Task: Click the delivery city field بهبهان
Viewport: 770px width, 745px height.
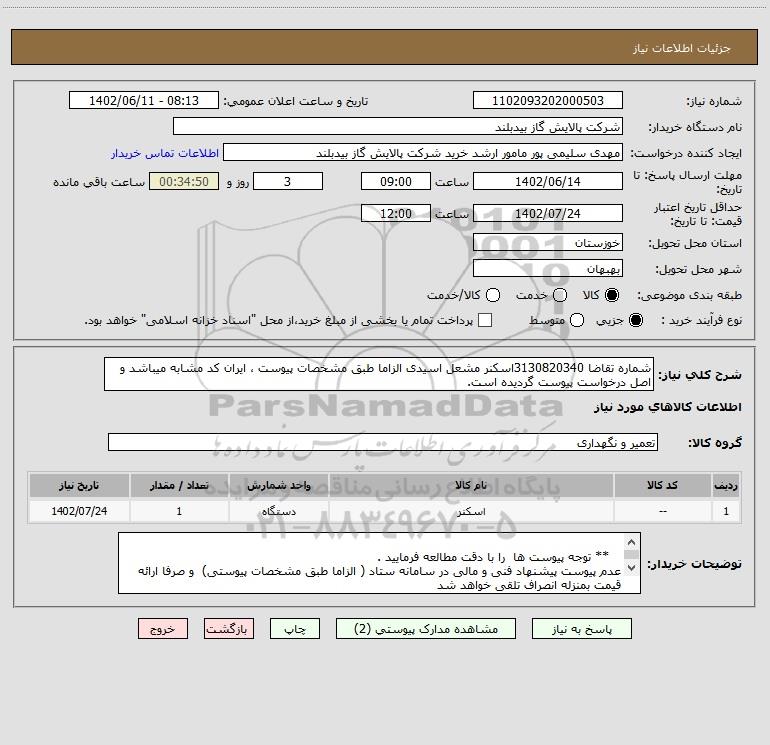Action: click(x=548, y=268)
